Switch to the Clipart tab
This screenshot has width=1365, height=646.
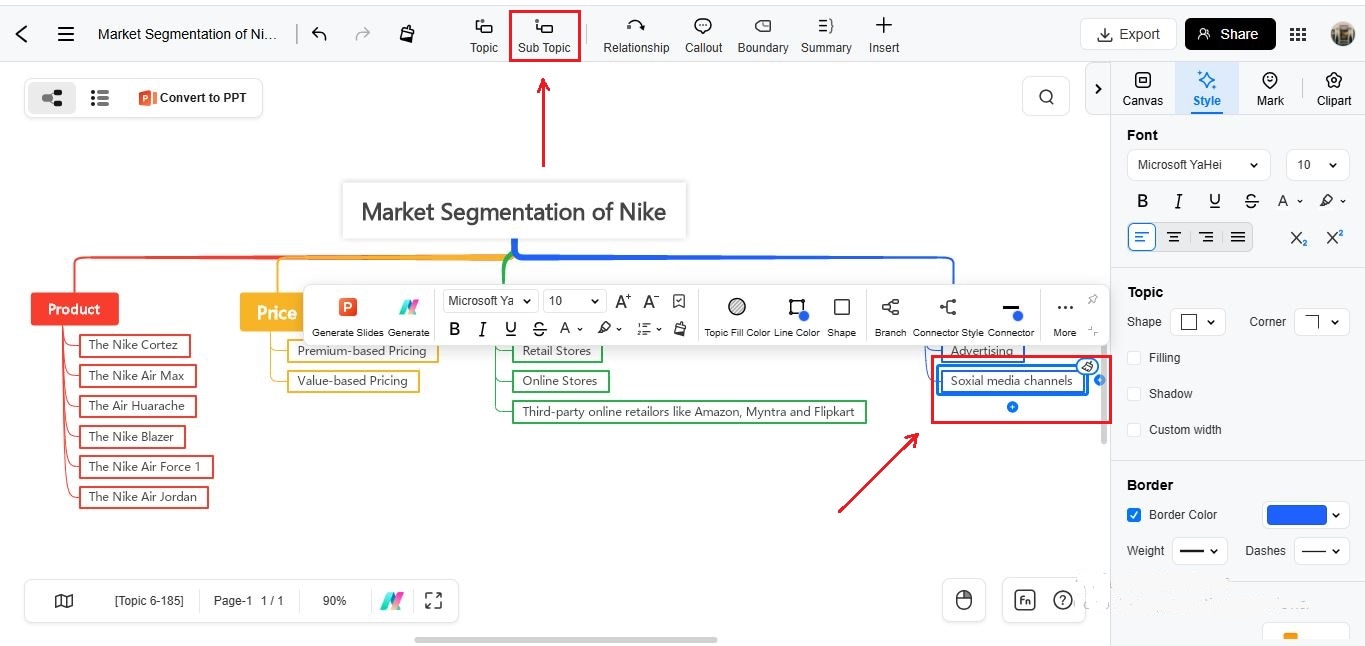(1334, 89)
